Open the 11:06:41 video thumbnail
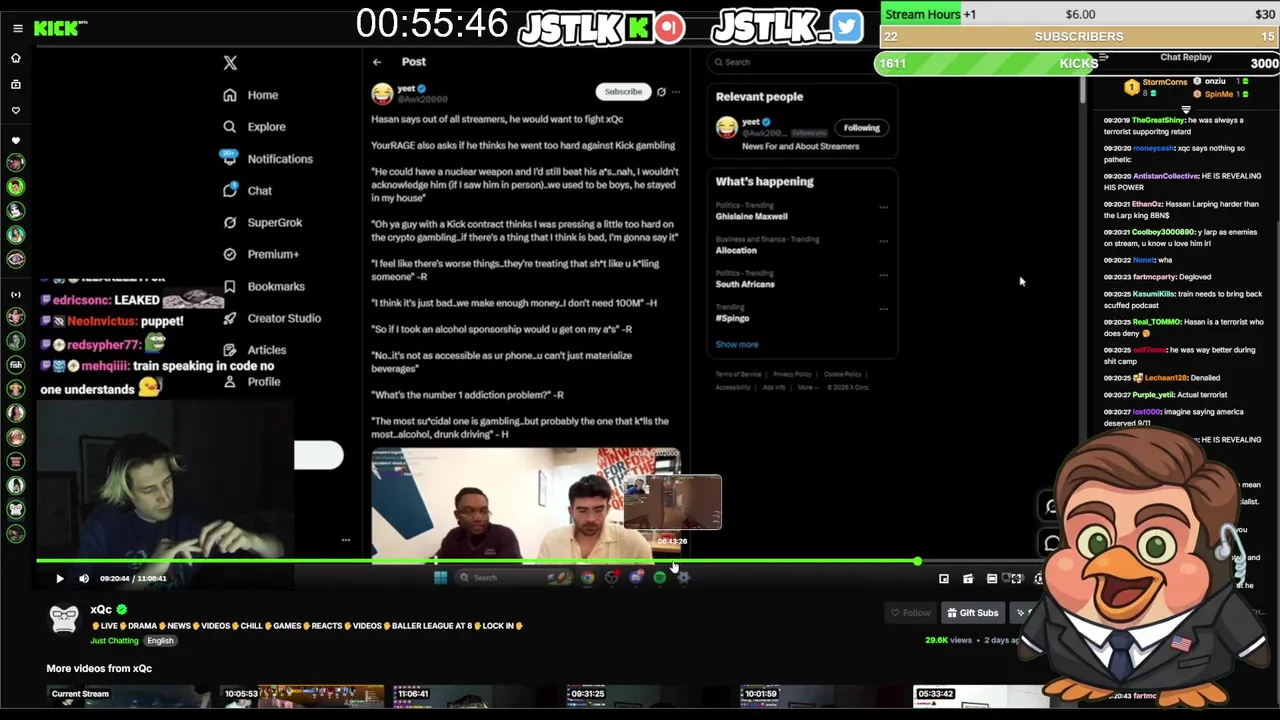 (475, 697)
